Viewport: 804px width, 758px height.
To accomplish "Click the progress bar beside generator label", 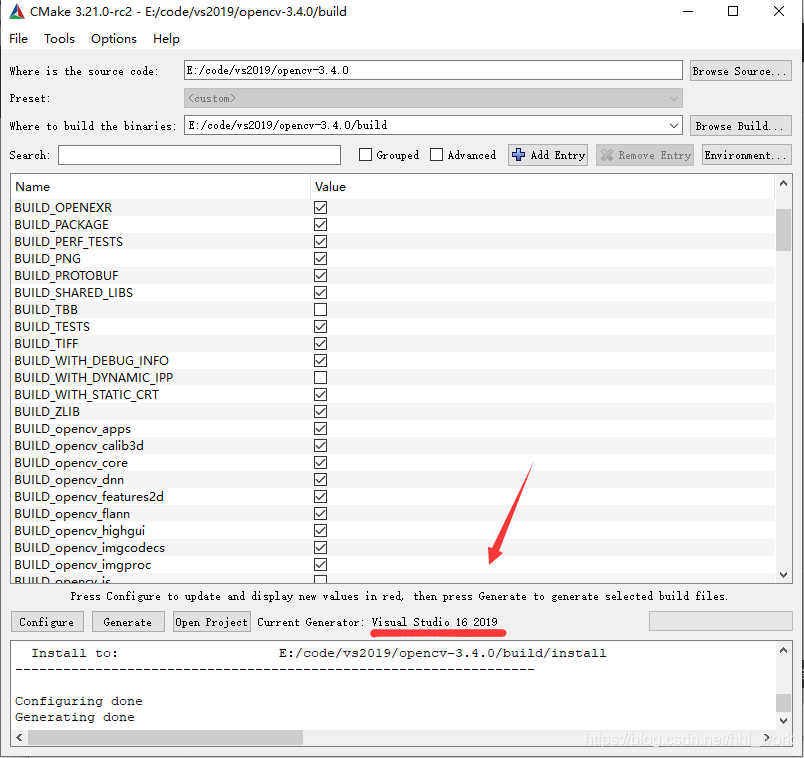I will (x=720, y=621).
